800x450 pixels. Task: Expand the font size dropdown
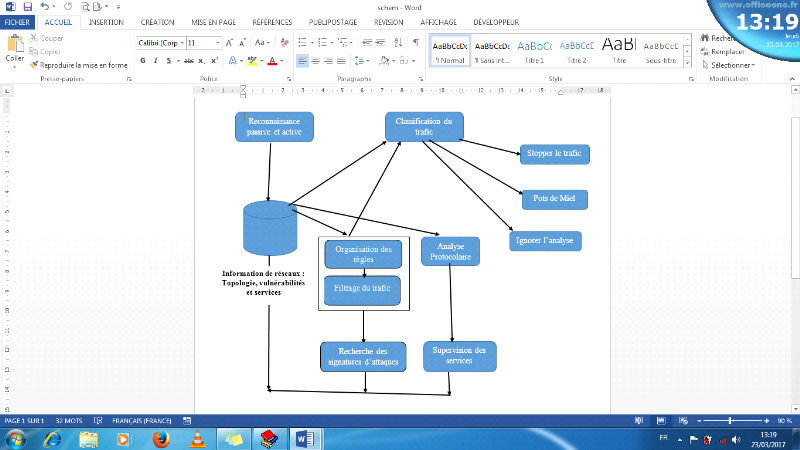[219, 43]
